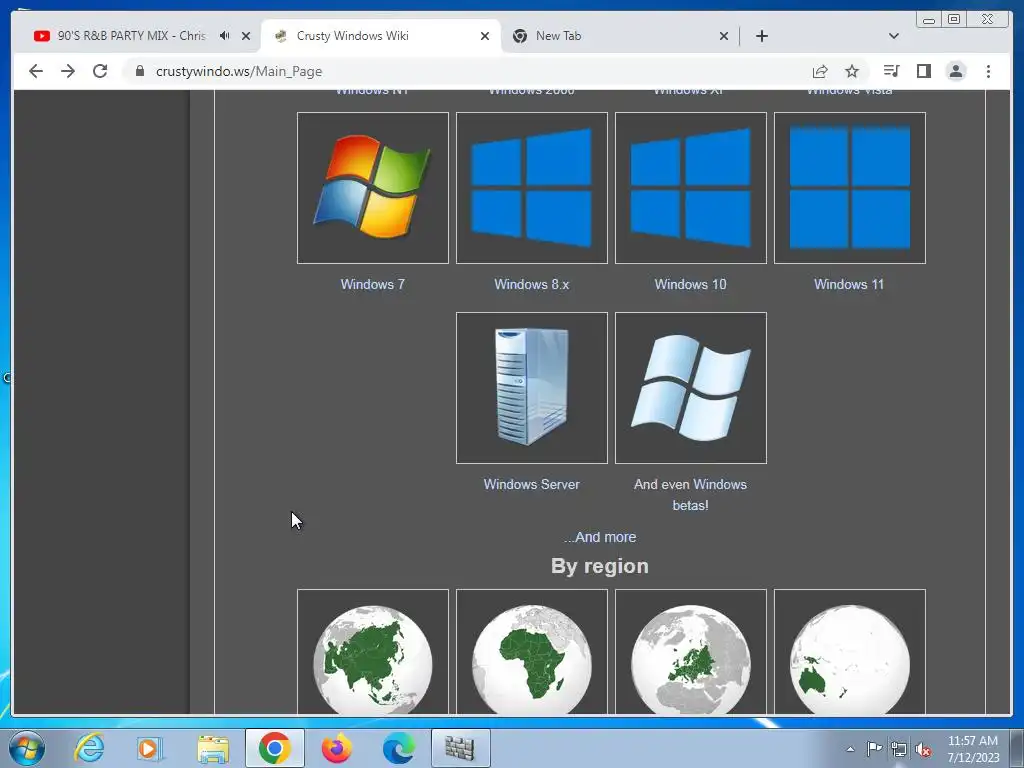Switch to Google Chrome in taskbar
The width and height of the screenshot is (1024, 768).
click(x=274, y=748)
